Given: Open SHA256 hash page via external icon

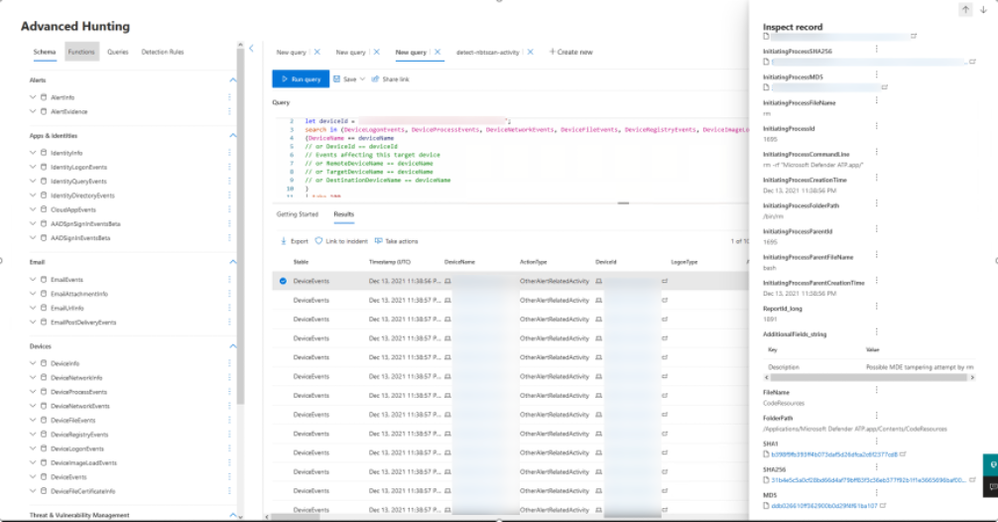Looking at the screenshot, I should click(972, 480).
